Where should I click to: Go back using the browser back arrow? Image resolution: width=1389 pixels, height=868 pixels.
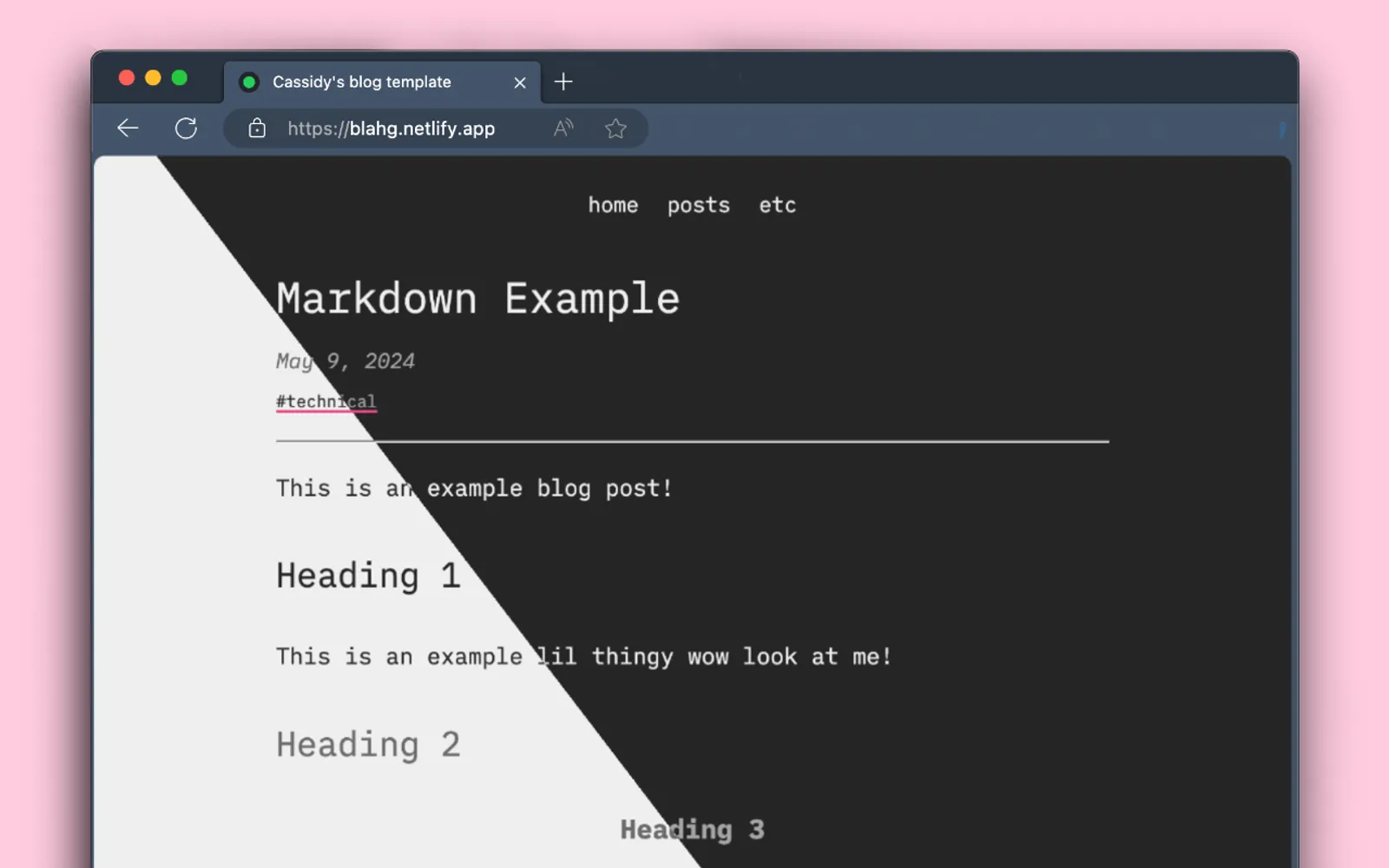(128, 128)
